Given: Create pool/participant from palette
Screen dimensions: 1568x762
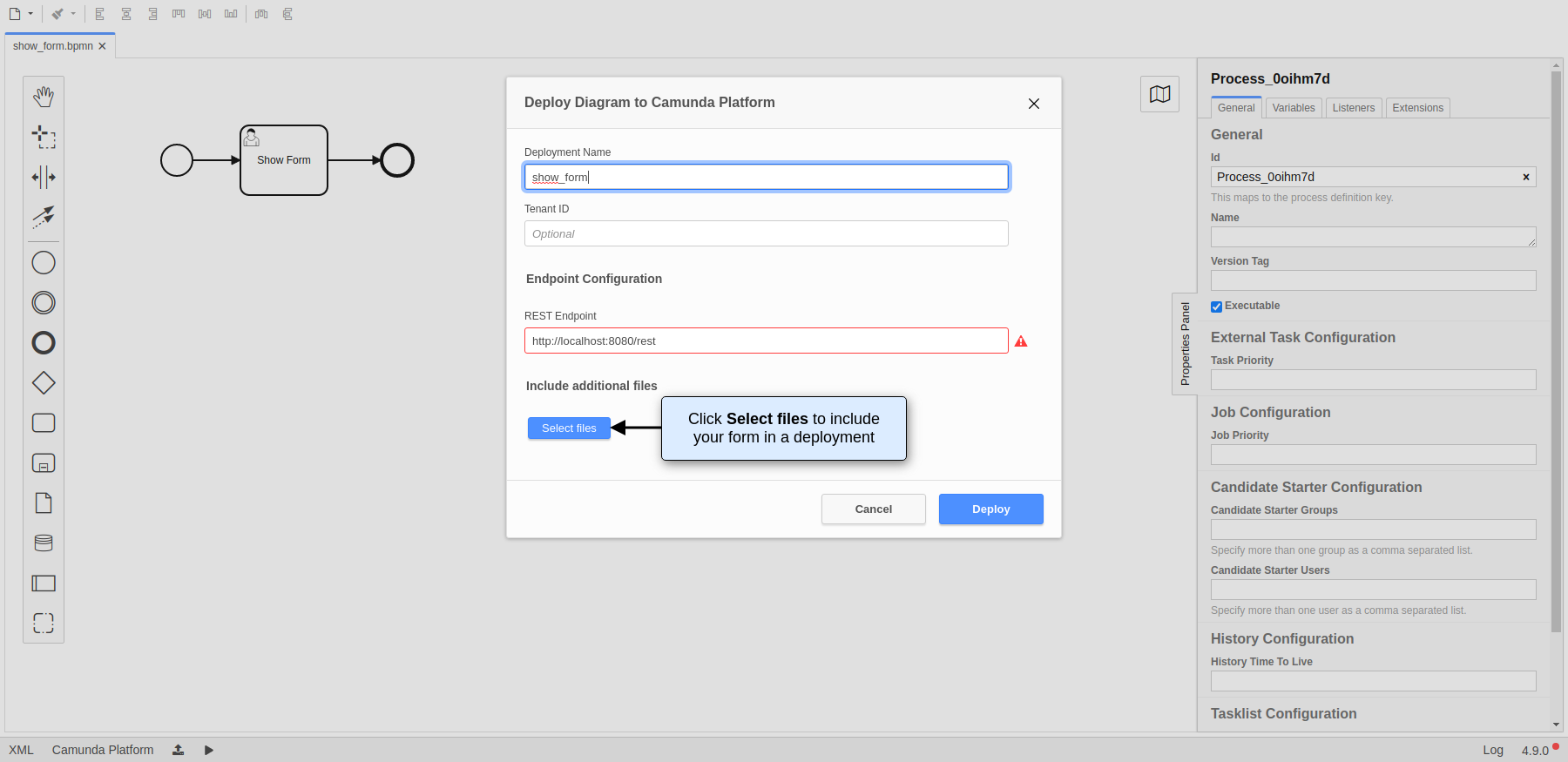Looking at the screenshot, I should click(x=44, y=583).
